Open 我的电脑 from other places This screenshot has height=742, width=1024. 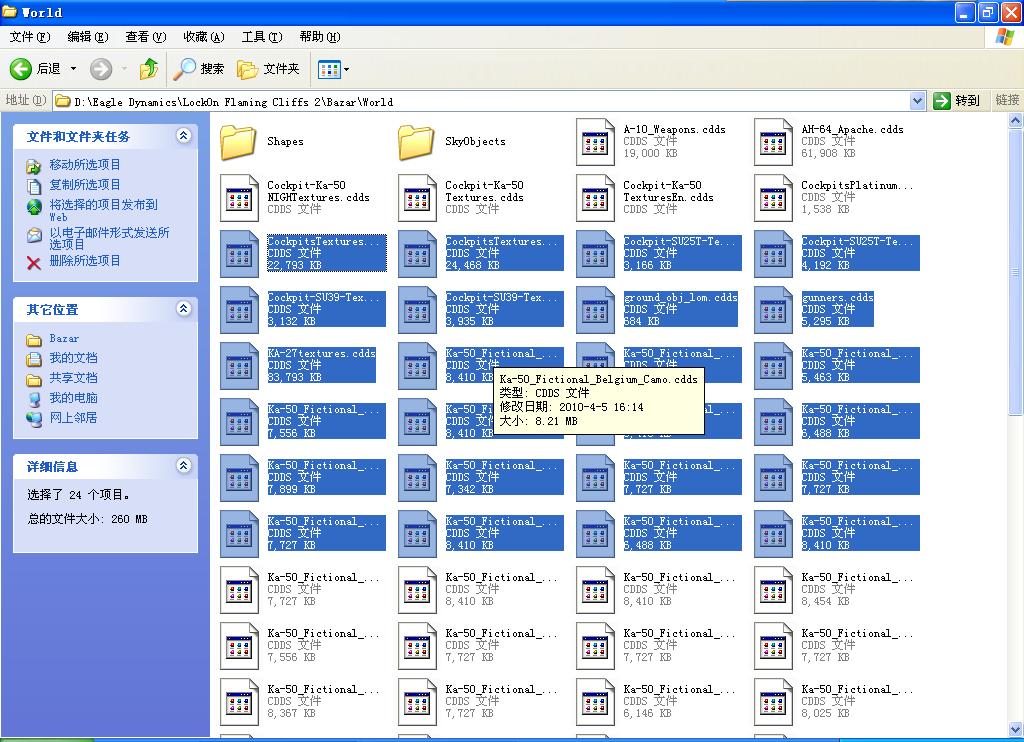tap(73, 398)
